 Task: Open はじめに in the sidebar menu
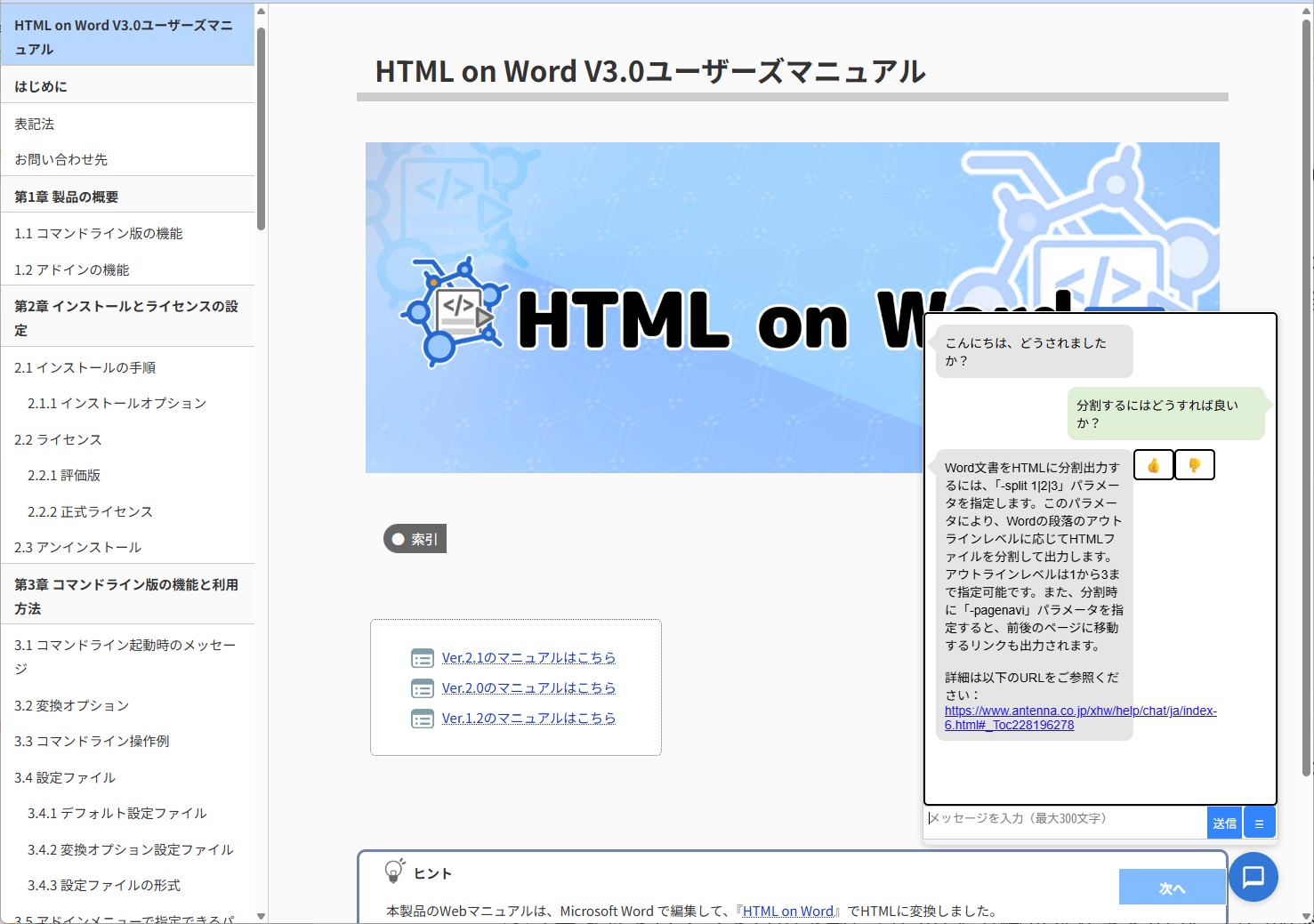[x=128, y=86]
